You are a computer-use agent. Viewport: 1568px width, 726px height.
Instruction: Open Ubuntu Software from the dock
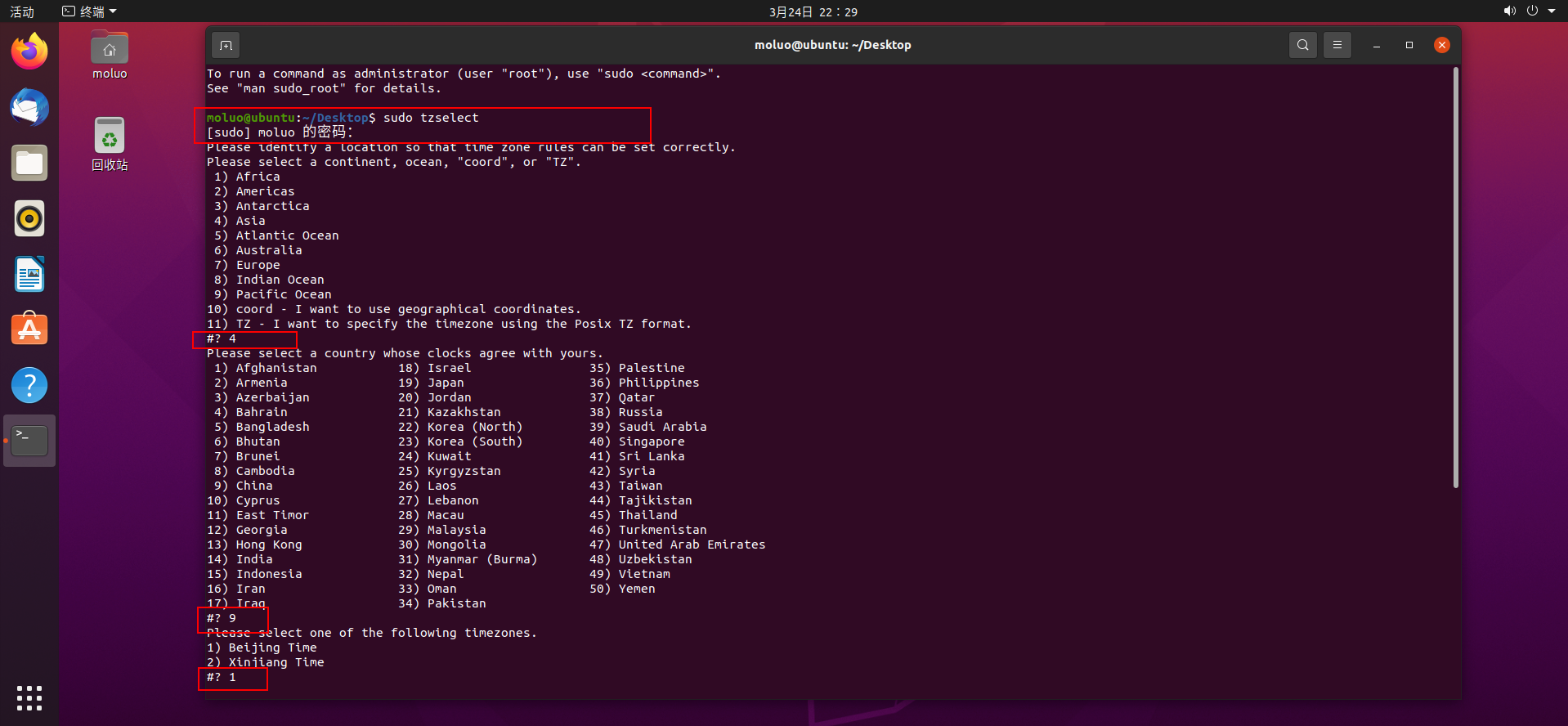pos(29,329)
